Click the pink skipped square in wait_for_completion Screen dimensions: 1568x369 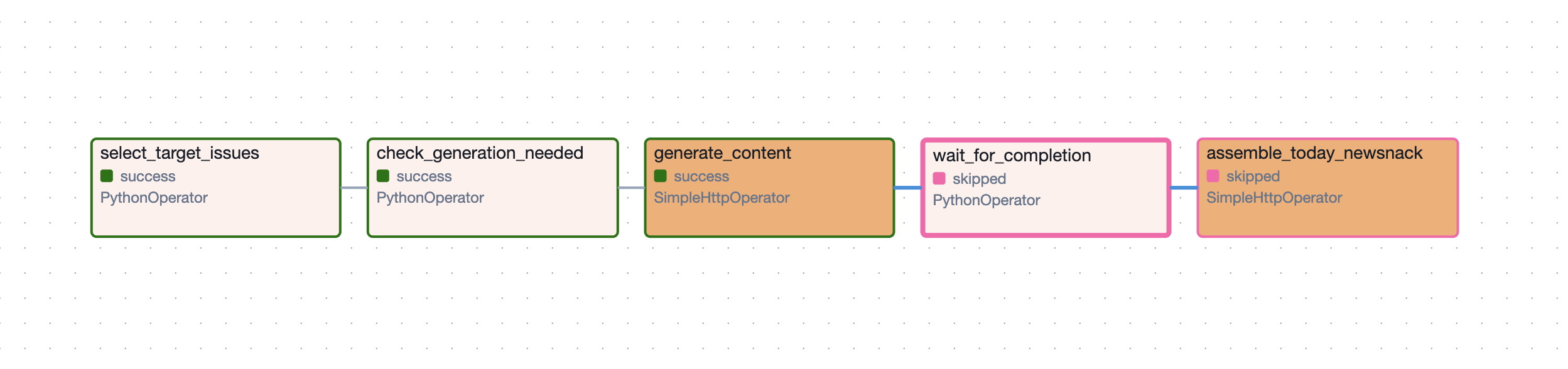click(939, 179)
